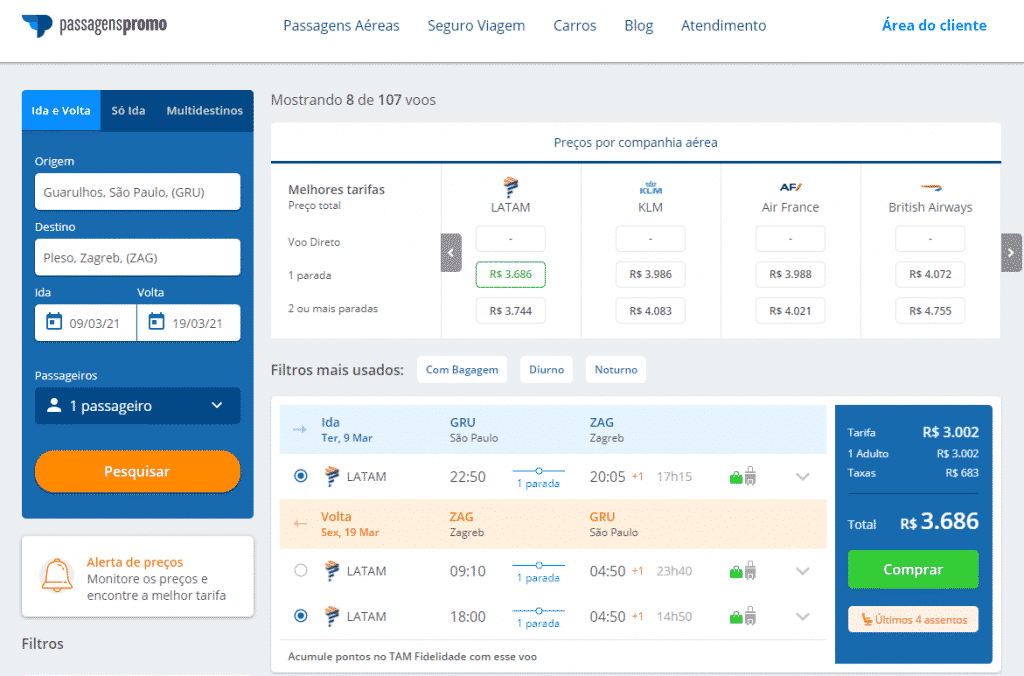Image resolution: width=1024 pixels, height=676 pixels.
Task: Click the green baggage icon on the outbound flight
Action: [x=738, y=476]
